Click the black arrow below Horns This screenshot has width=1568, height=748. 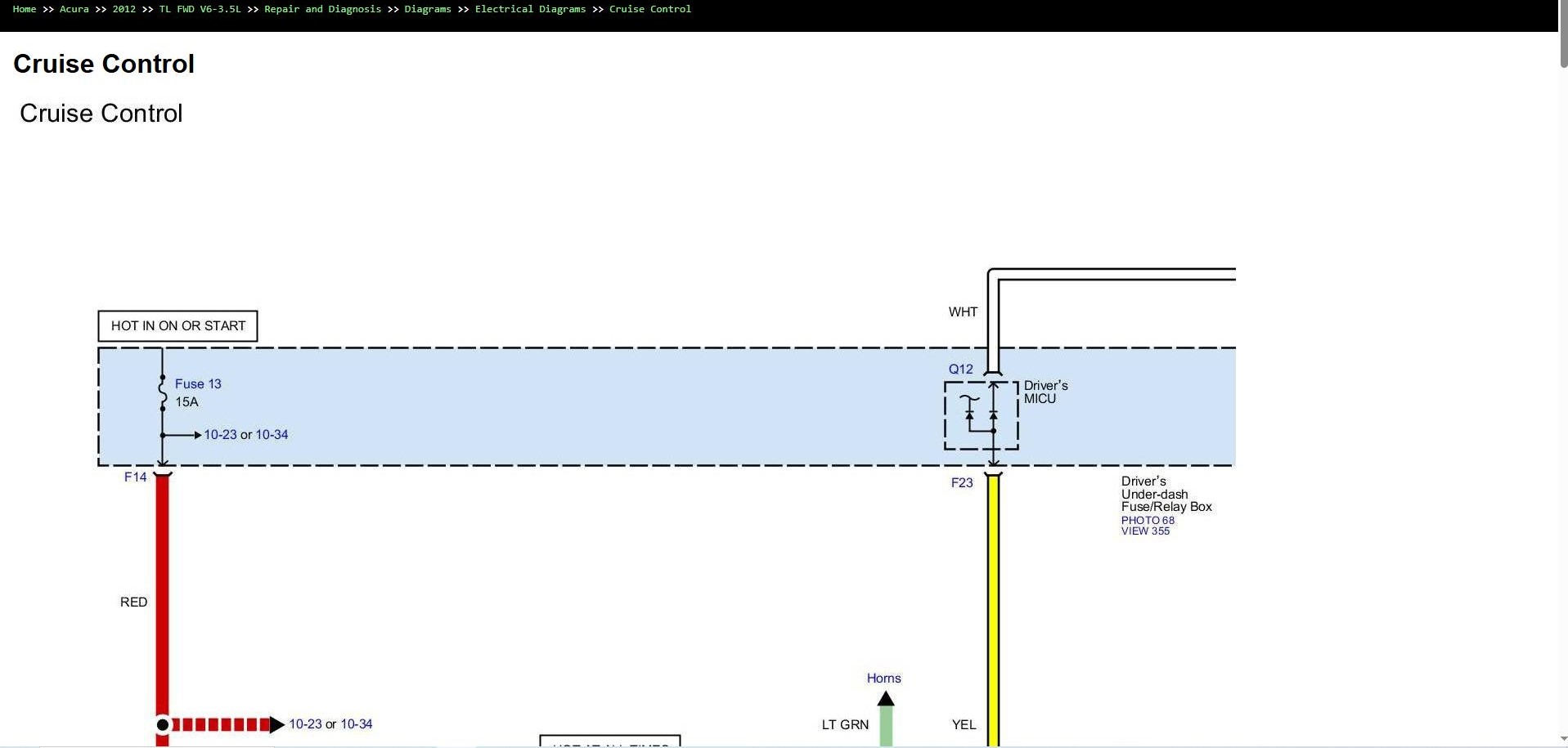(886, 699)
